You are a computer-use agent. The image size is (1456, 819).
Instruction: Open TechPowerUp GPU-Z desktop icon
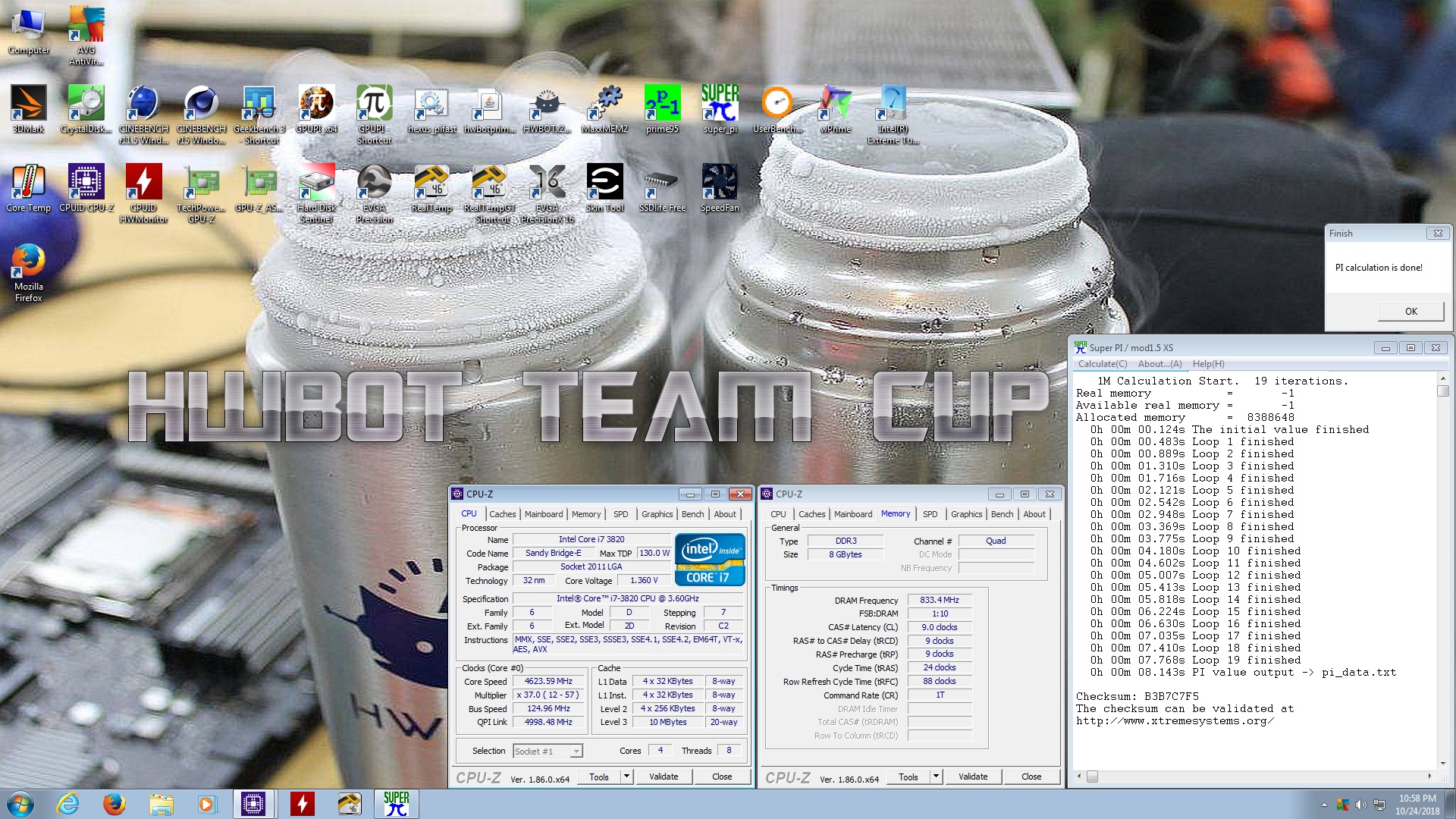click(x=201, y=193)
